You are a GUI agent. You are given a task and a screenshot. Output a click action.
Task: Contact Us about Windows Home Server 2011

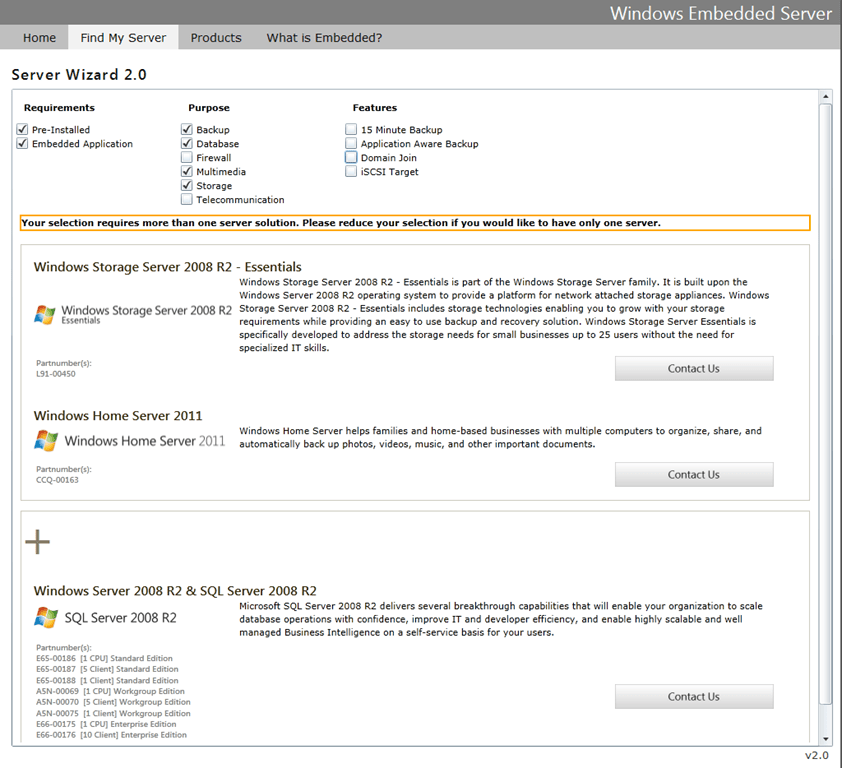click(694, 474)
